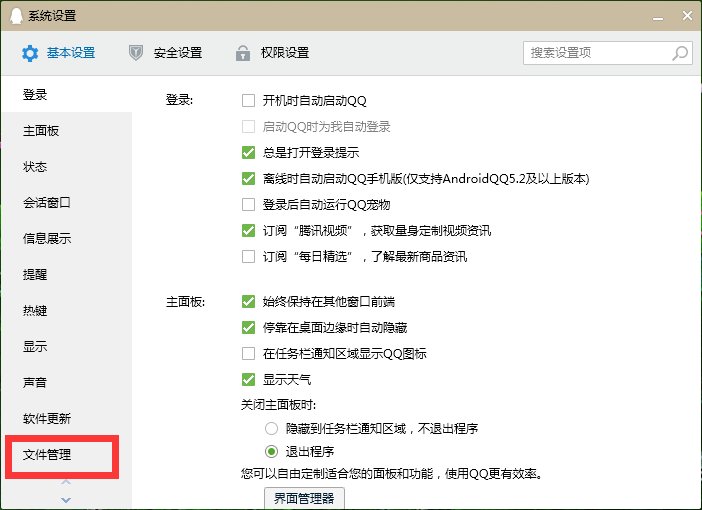Click the 界面管理器 button
Screen dimensions: 702x510
coord(304,498)
